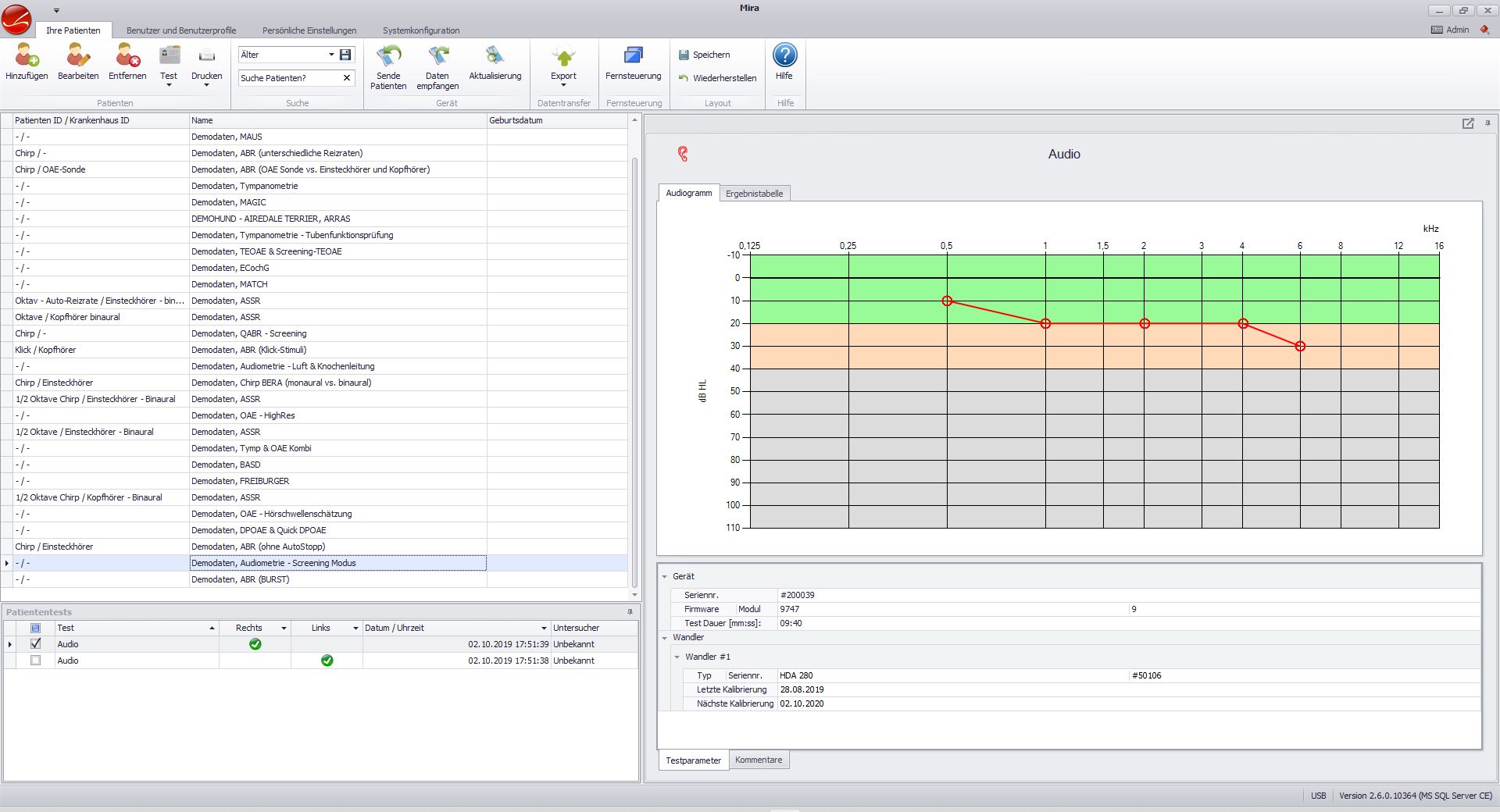
Task: Open the Alter search criteria dropdown
Action: (331, 55)
